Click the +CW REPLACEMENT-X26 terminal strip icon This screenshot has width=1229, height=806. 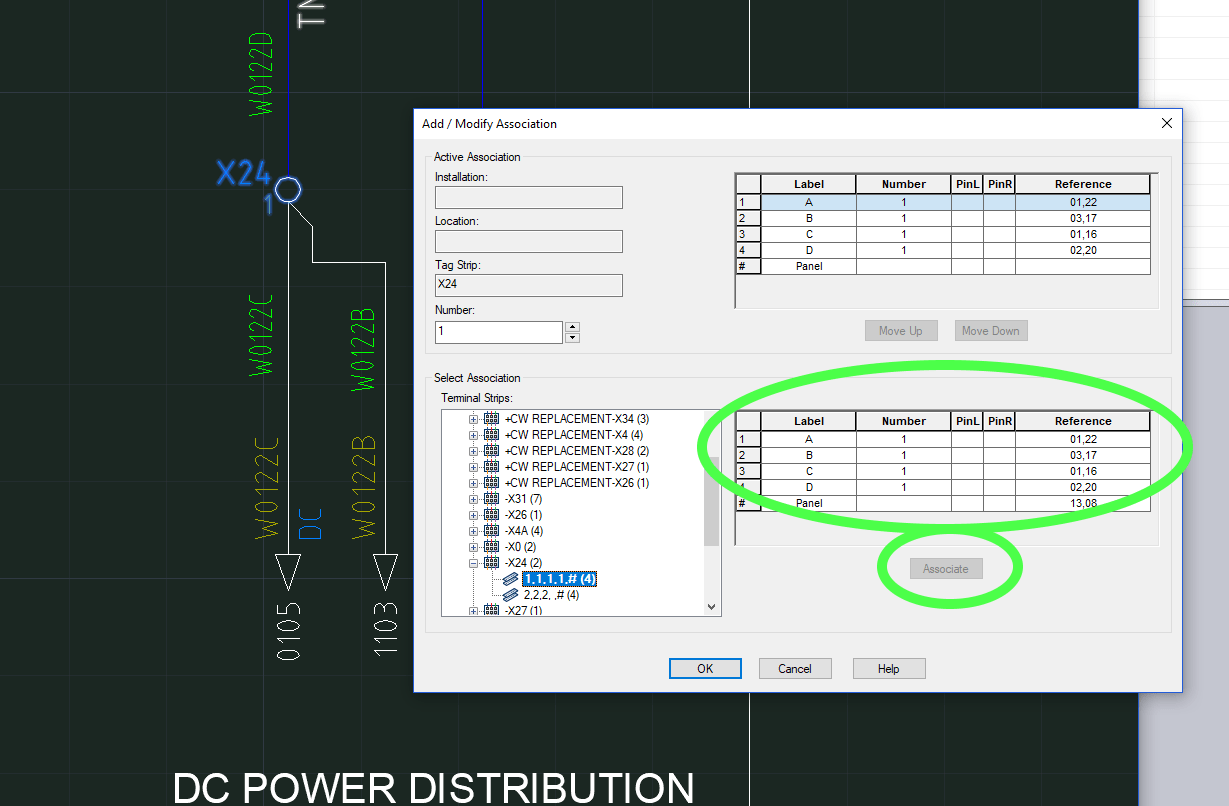[492, 483]
